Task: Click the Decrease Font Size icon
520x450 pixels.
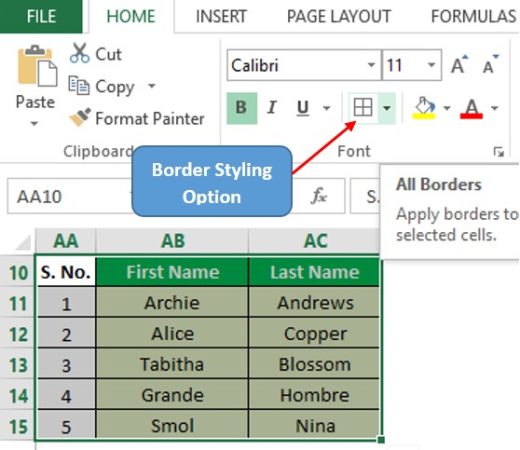Action: (491, 65)
